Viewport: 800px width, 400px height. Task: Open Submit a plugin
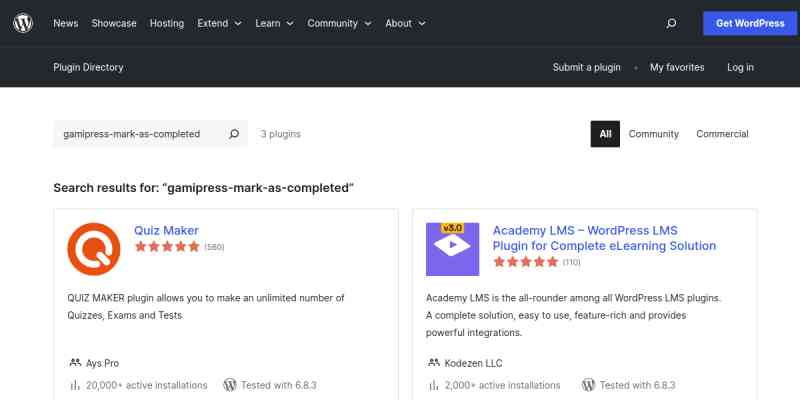tap(587, 67)
